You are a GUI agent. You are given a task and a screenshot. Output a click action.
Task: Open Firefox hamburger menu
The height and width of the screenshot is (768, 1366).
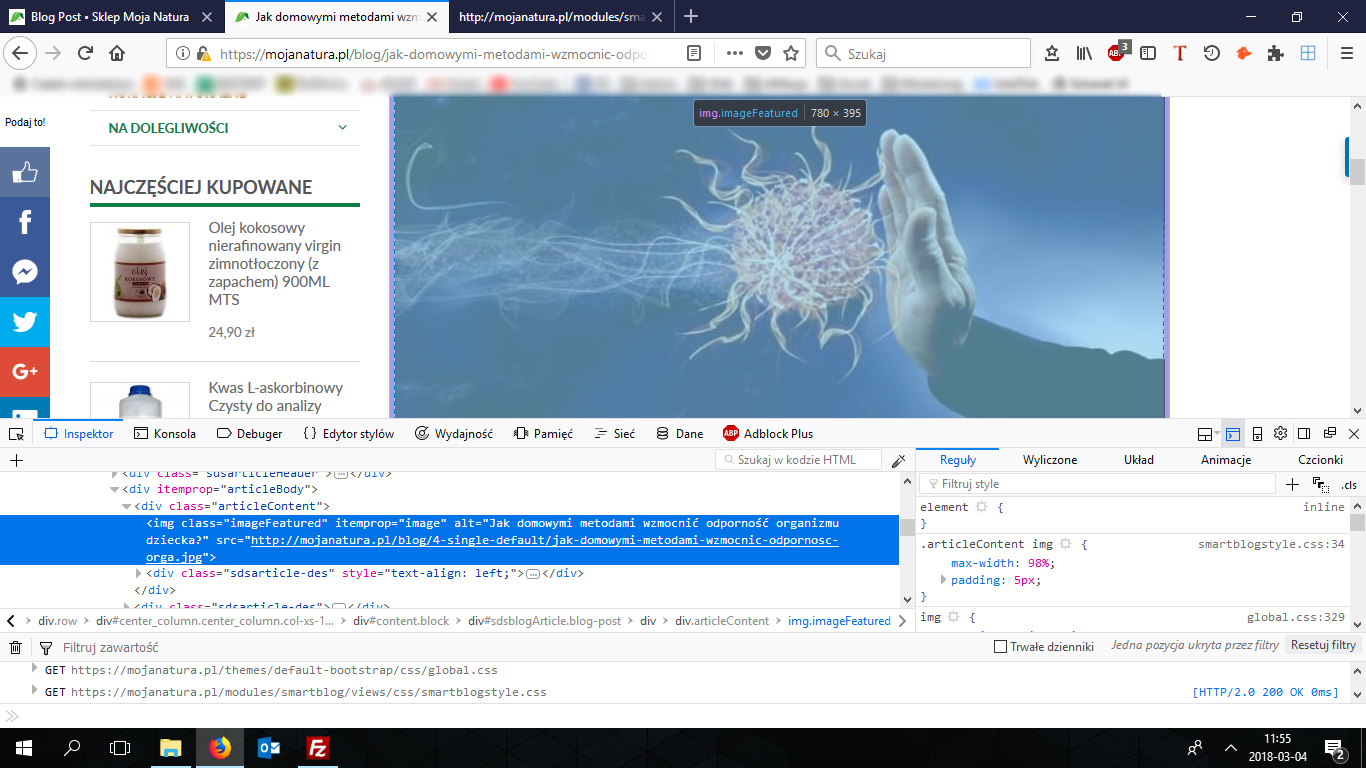click(x=1345, y=53)
